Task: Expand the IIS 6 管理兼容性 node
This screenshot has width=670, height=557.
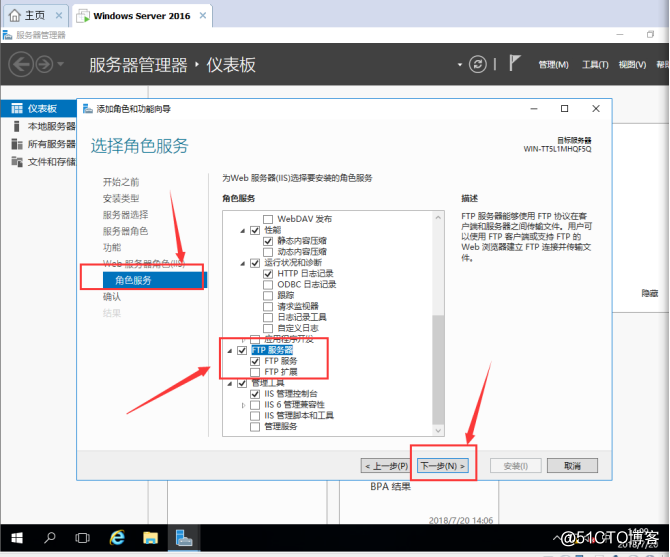Action: click(x=243, y=405)
